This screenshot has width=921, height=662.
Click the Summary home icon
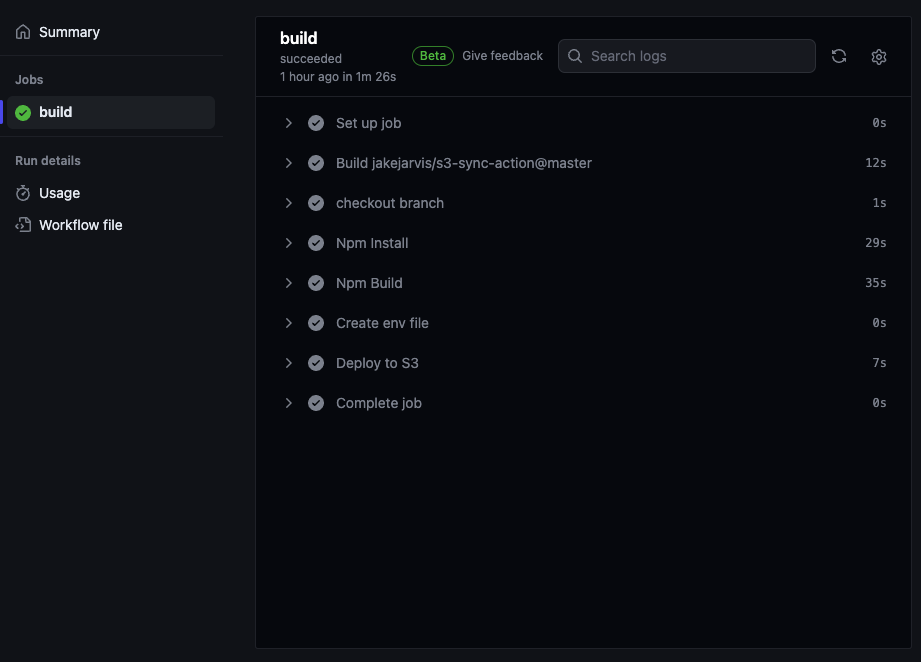coord(23,32)
